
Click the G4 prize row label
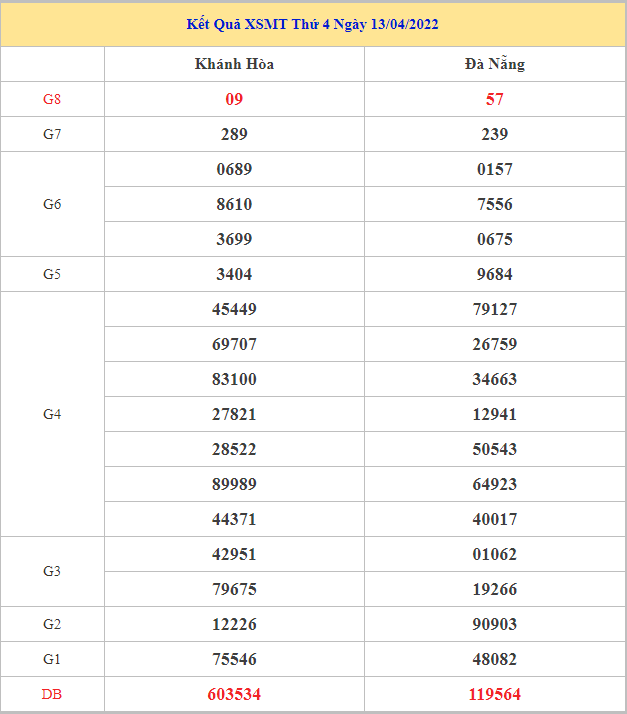(x=52, y=414)
